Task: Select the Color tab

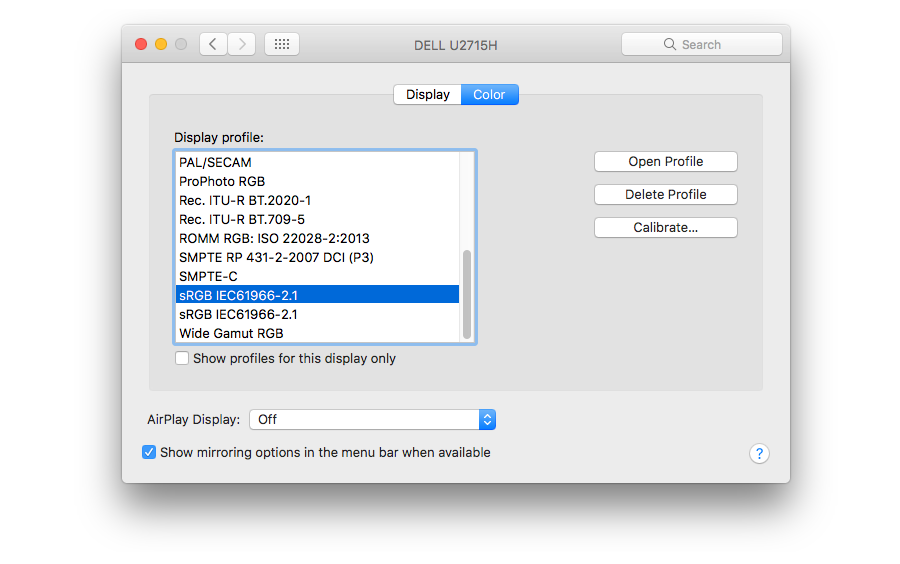Action: [490, 95]
